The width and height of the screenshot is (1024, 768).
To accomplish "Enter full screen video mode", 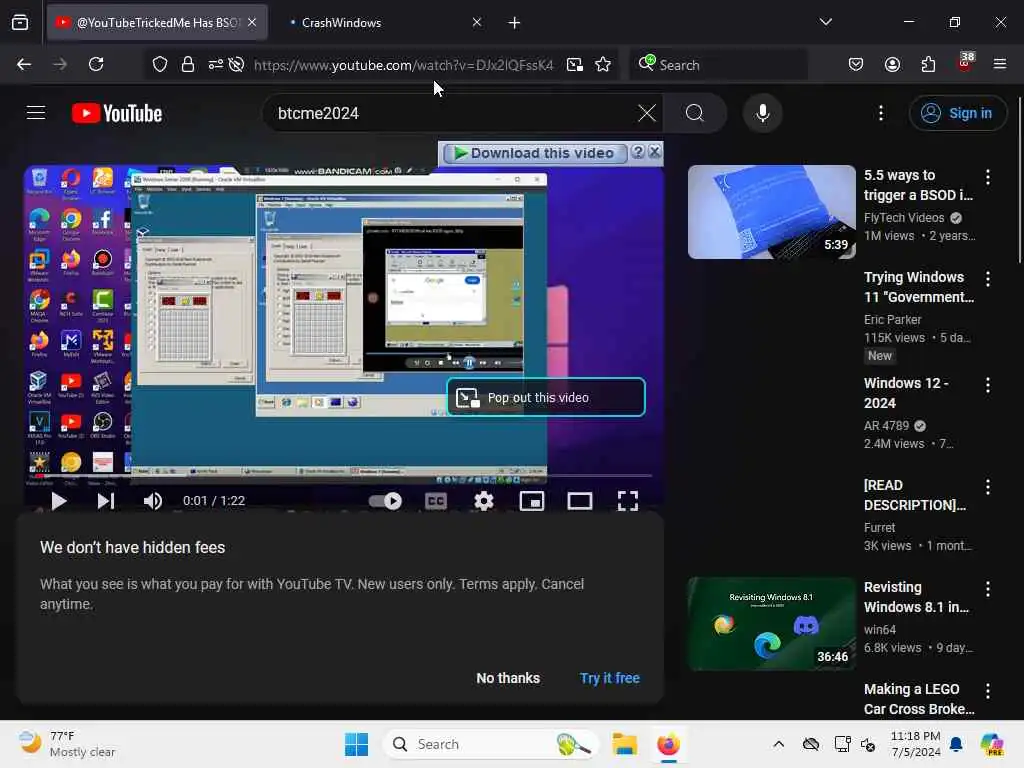I will [628, 501].
